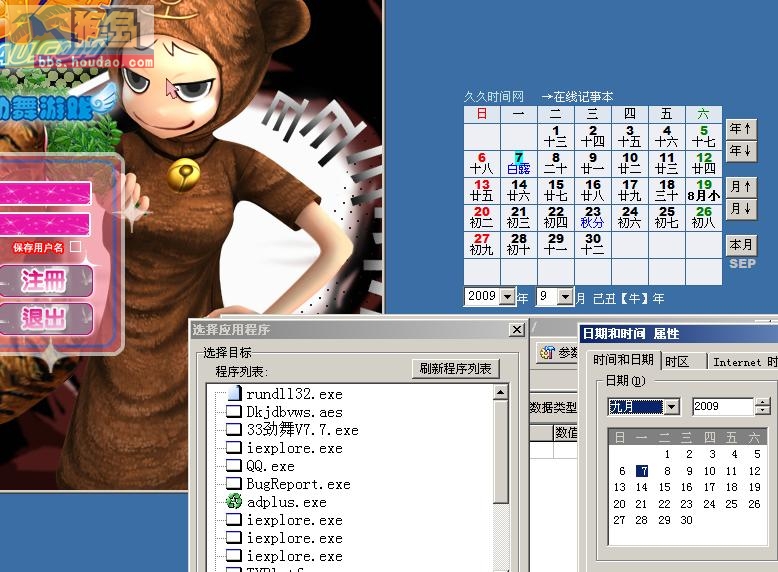This screenshot has height=572, width=778.
Task: Tick the 保存用户名 checkbox
Action: pos(75,247)
